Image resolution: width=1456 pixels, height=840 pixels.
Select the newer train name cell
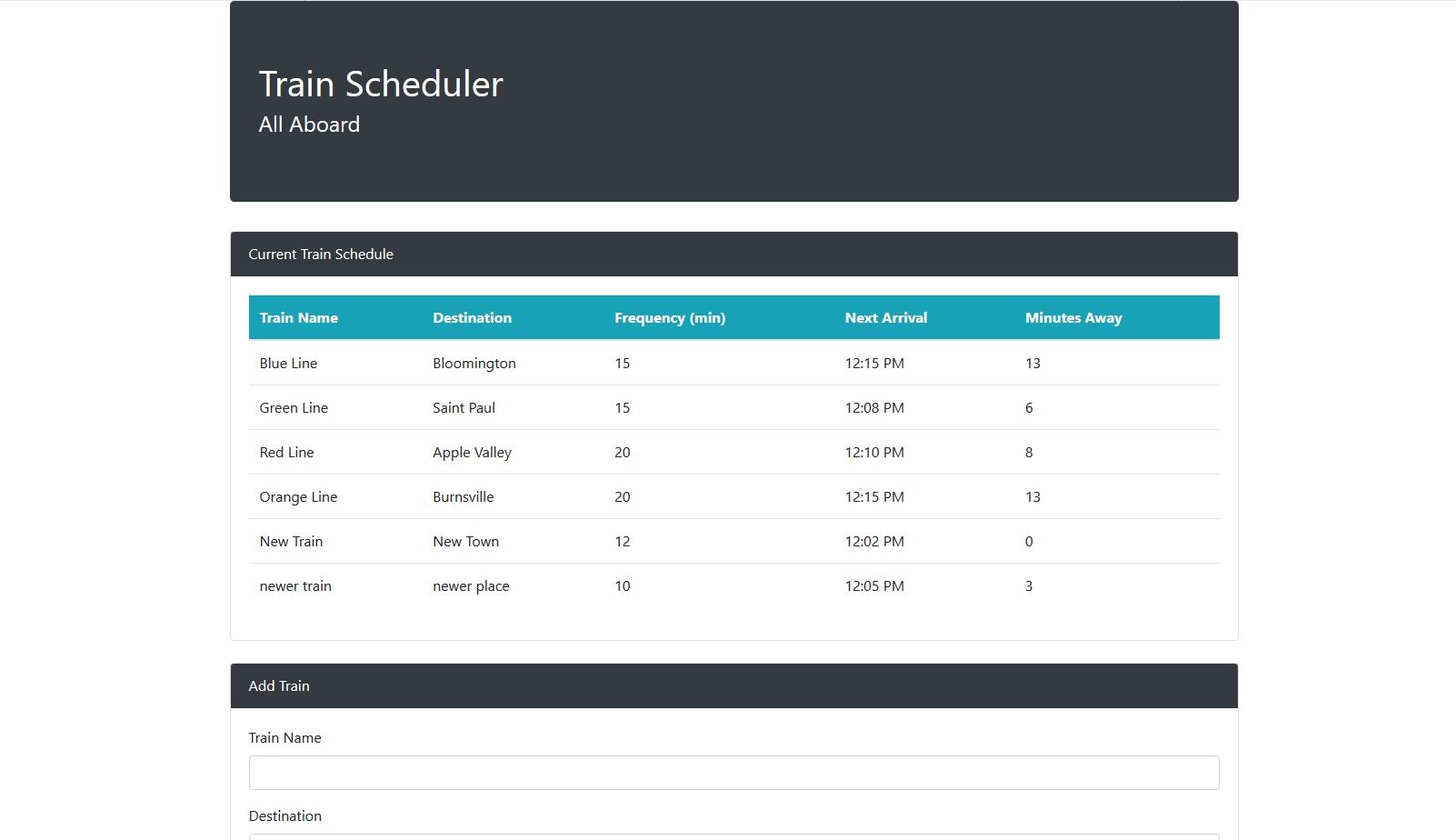tap(295, 586)
